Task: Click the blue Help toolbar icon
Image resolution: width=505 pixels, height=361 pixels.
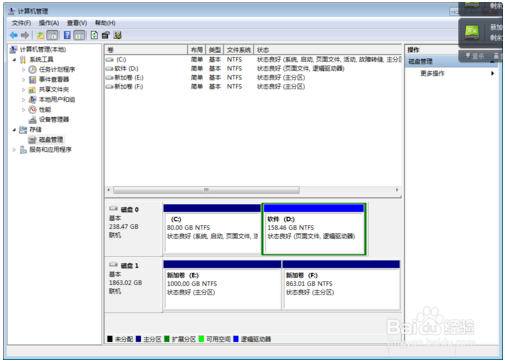Action: (67, 35)
